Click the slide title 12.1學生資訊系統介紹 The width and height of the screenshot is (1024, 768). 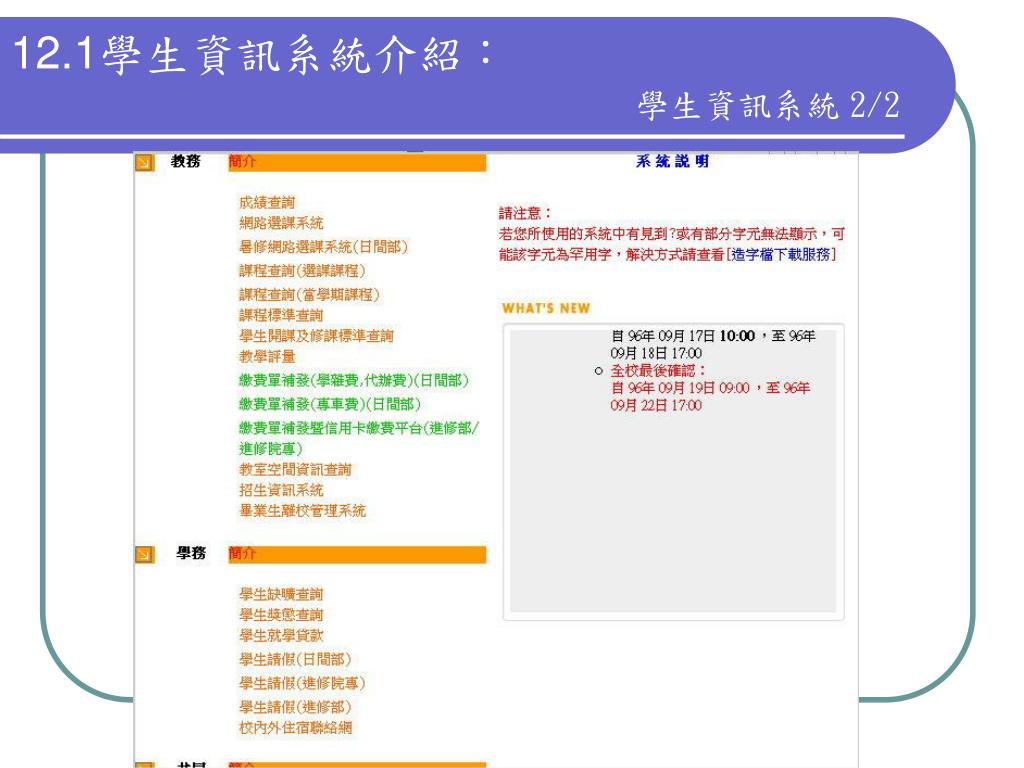click(x=252, y=54)
